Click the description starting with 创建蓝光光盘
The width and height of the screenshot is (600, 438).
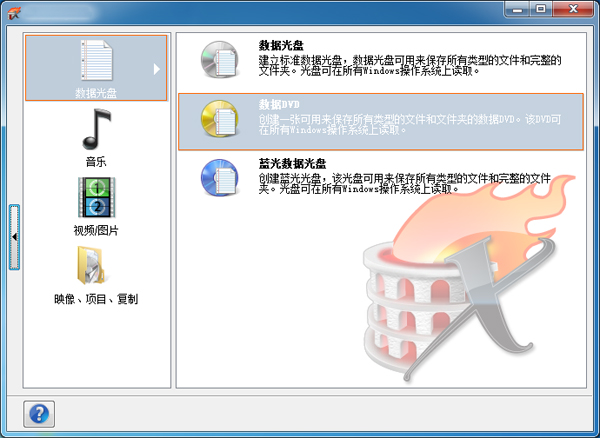click(405, 184)
